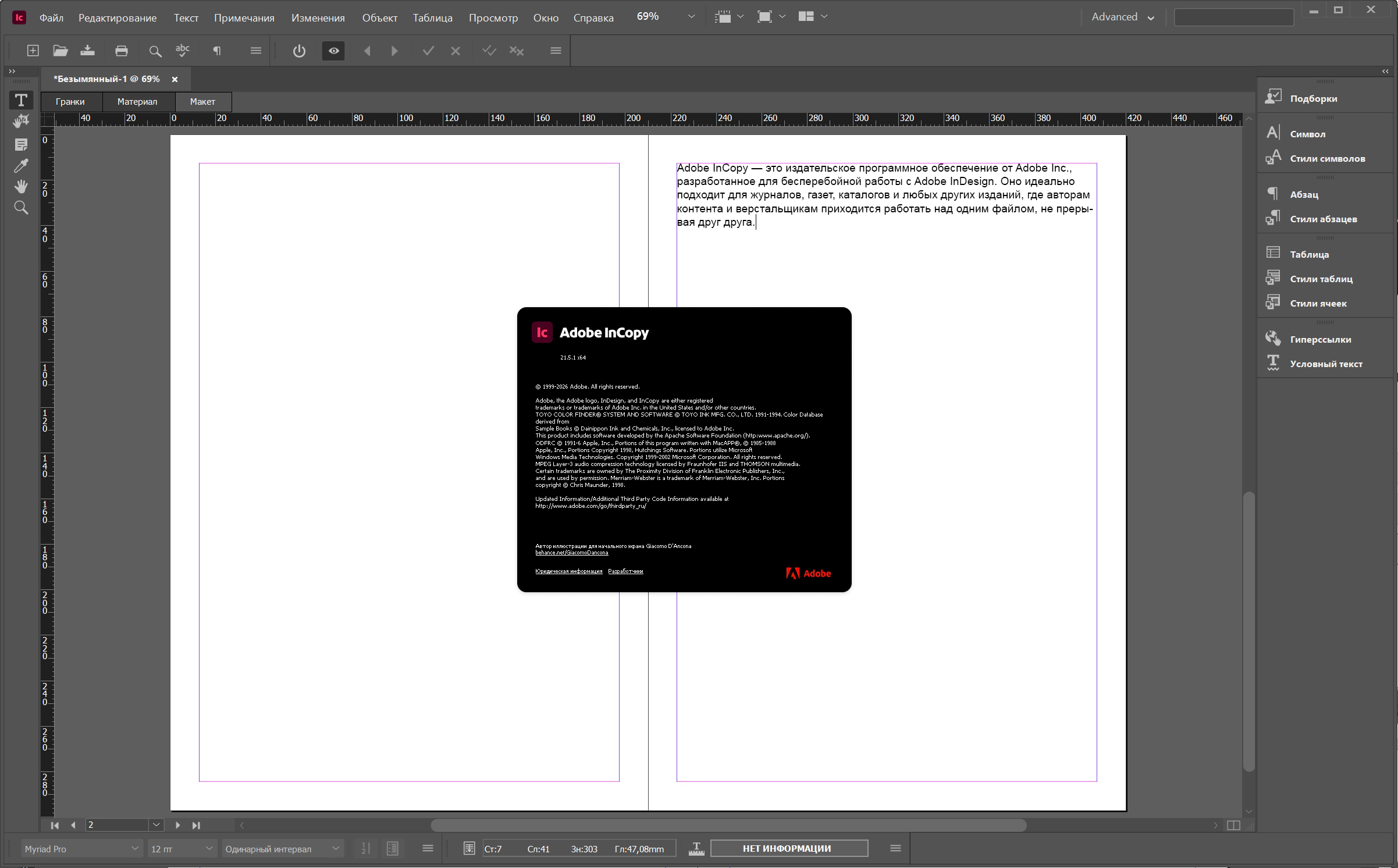
Task: Toggle line numbers icon in bottom bar
Action: pyautogui.click(x=365, y=849)
